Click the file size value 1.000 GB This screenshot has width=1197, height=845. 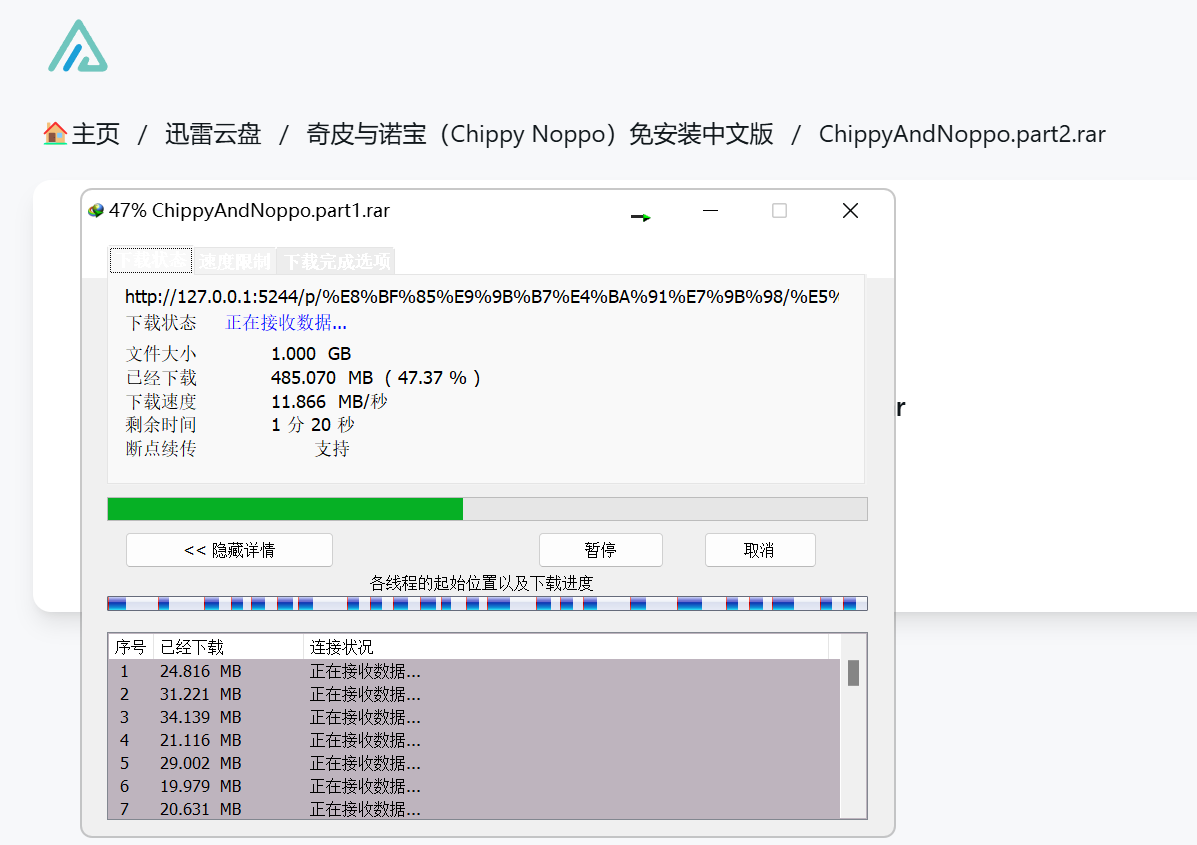point(311,354)
